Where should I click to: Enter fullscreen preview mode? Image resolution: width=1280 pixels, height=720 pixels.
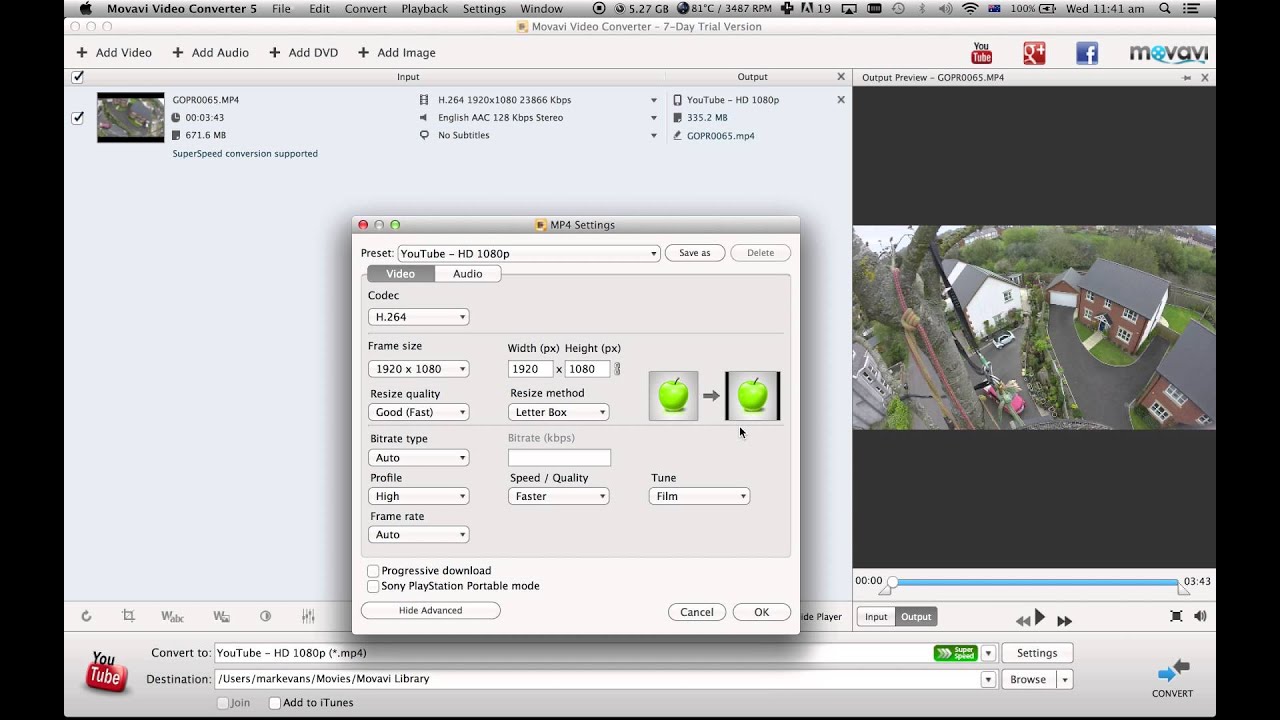1176,616
